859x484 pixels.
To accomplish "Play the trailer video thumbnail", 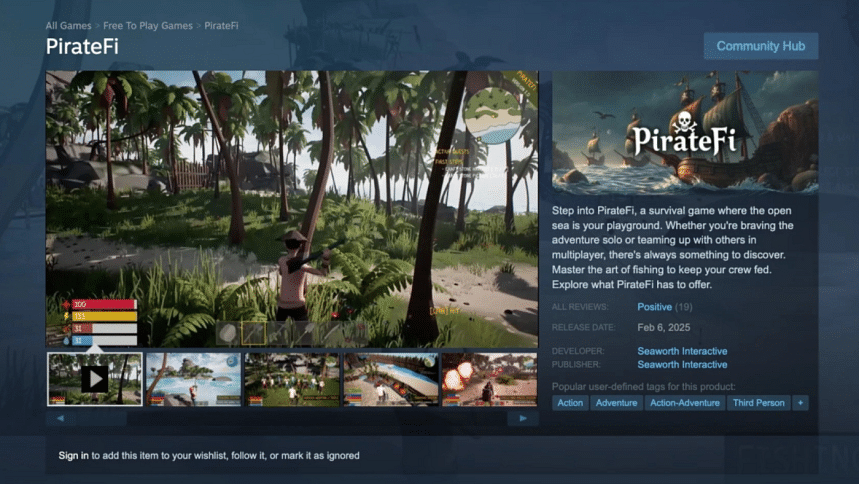I will pos(94,379).
